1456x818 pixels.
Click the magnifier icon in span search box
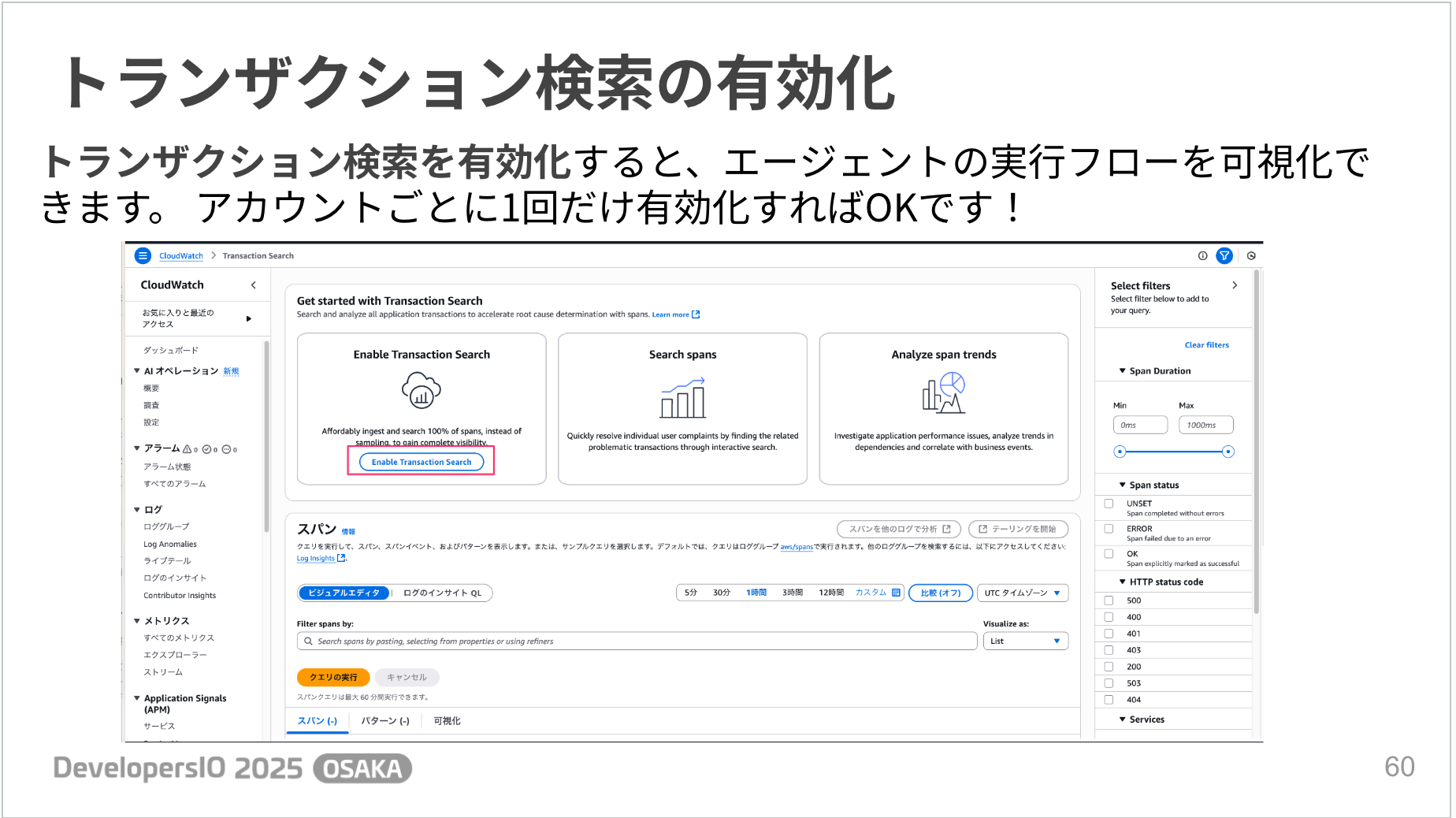click(308, 641)
